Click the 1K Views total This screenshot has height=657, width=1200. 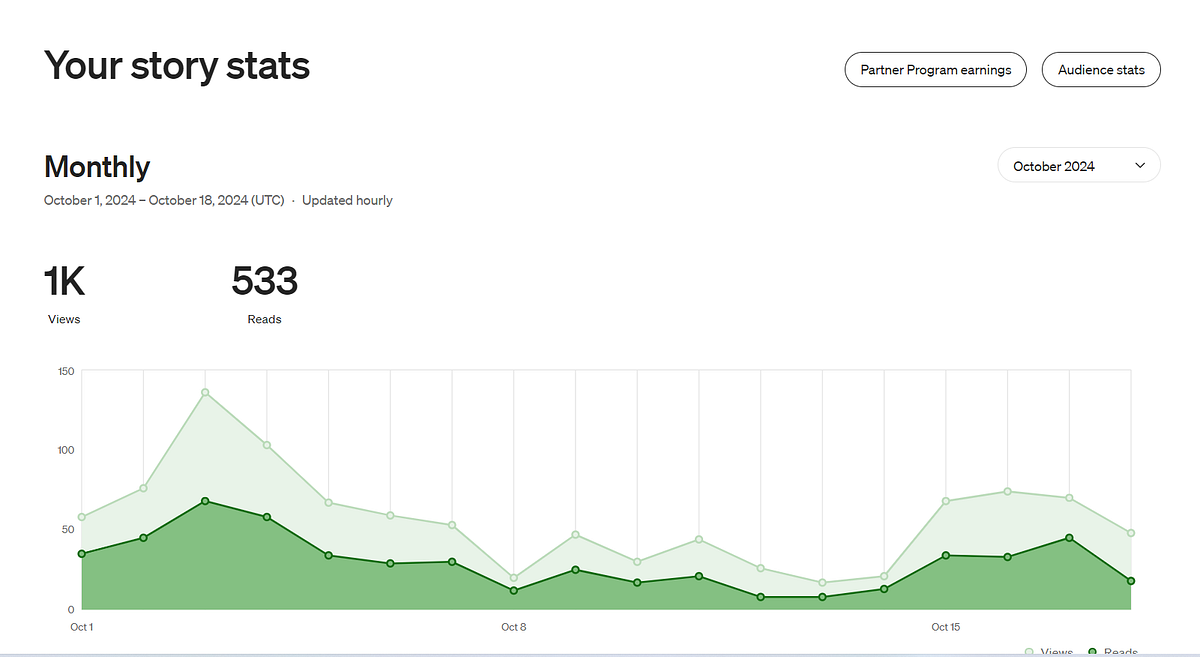64,281
